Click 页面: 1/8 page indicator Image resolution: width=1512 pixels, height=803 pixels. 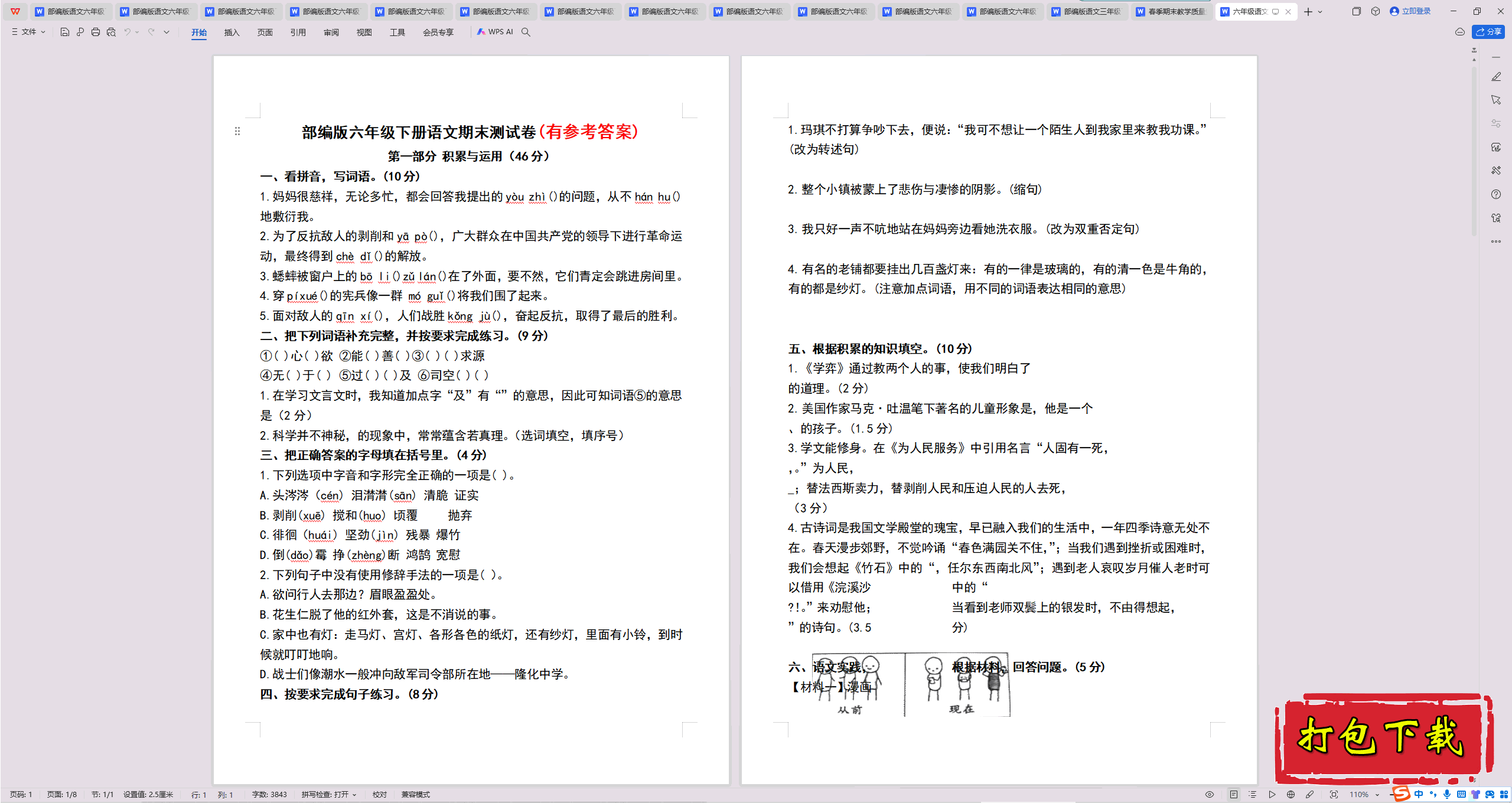coord(61,795)
